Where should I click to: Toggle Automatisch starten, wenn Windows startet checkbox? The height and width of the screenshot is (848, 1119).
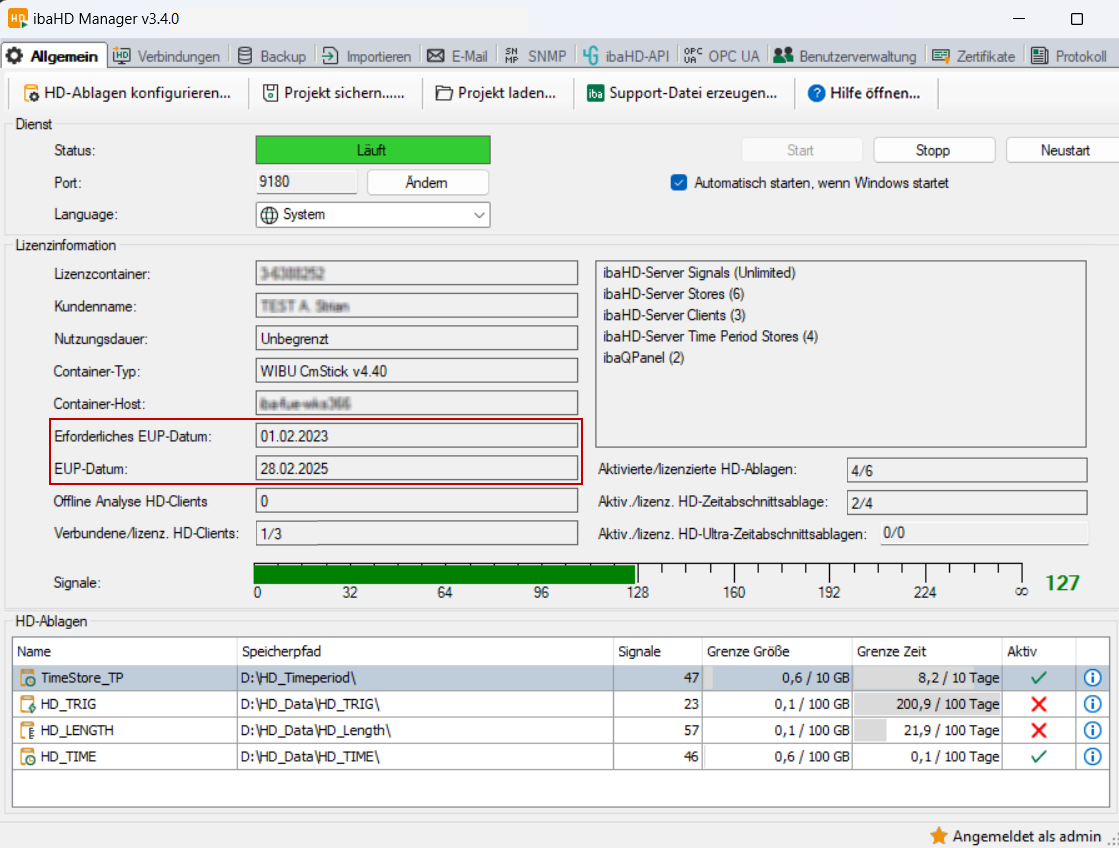[x=679, y=183]
